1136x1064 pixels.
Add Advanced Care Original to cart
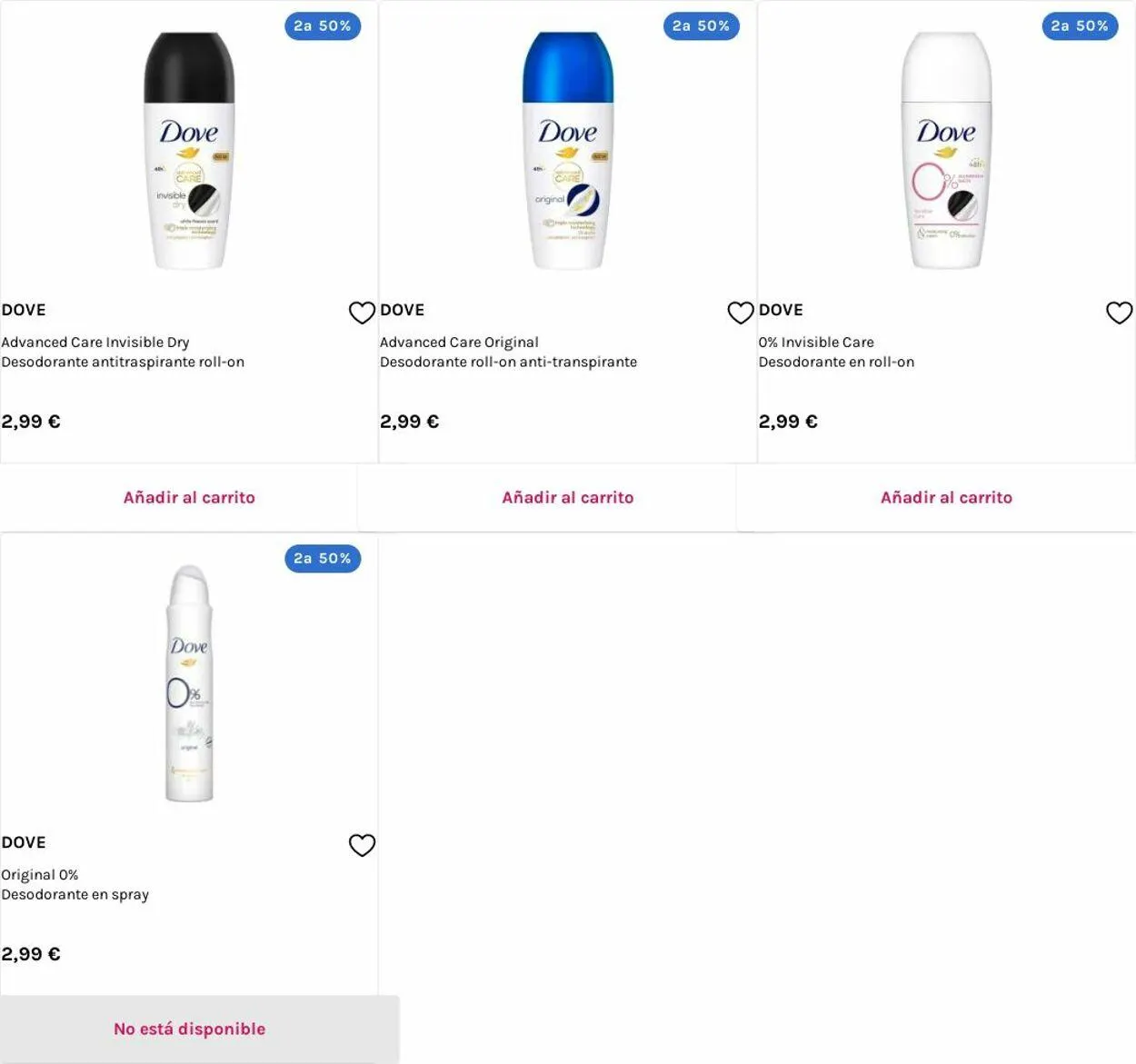pos(567,498)
